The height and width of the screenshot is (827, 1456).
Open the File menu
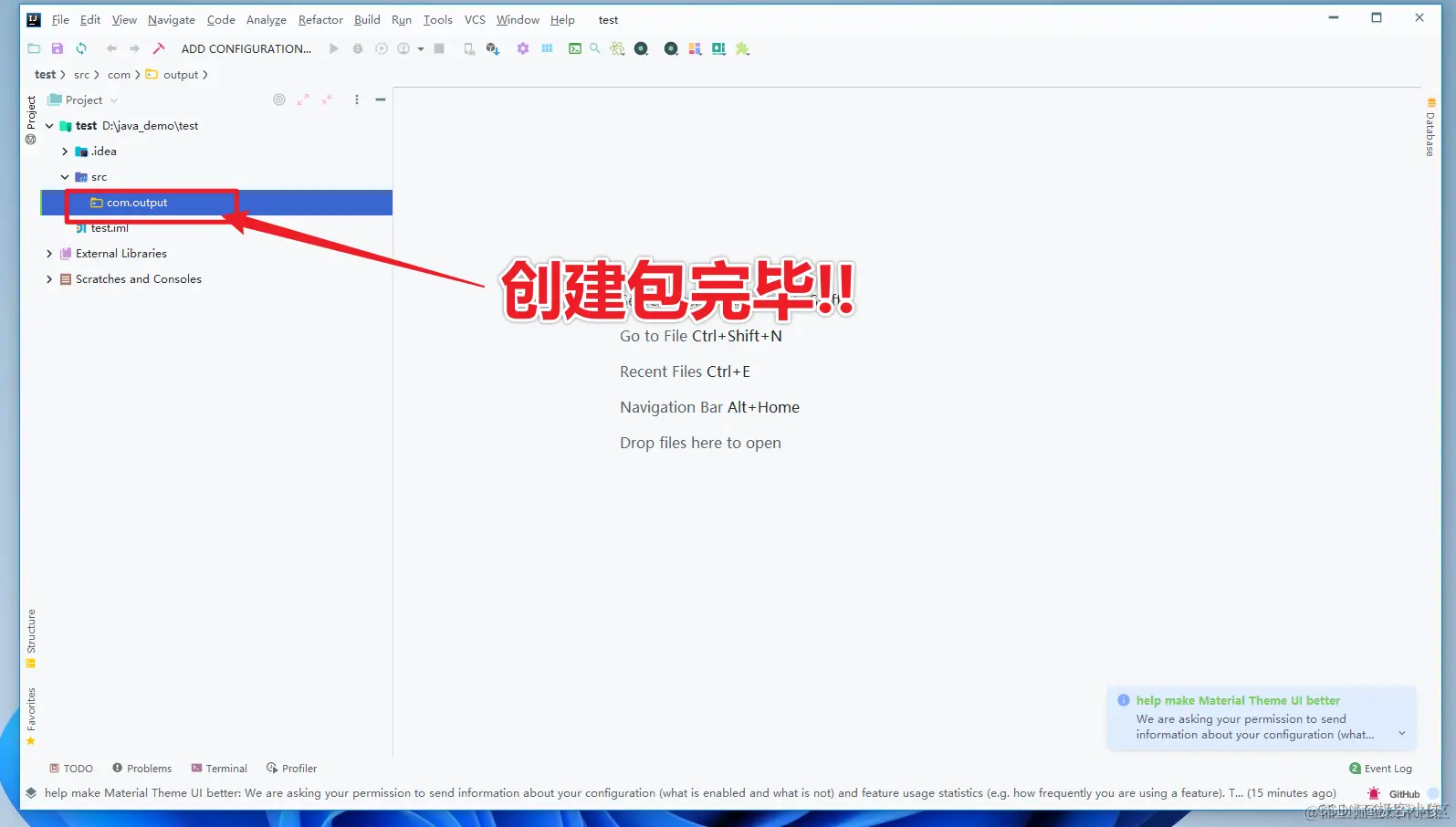(x=61, y=19)
